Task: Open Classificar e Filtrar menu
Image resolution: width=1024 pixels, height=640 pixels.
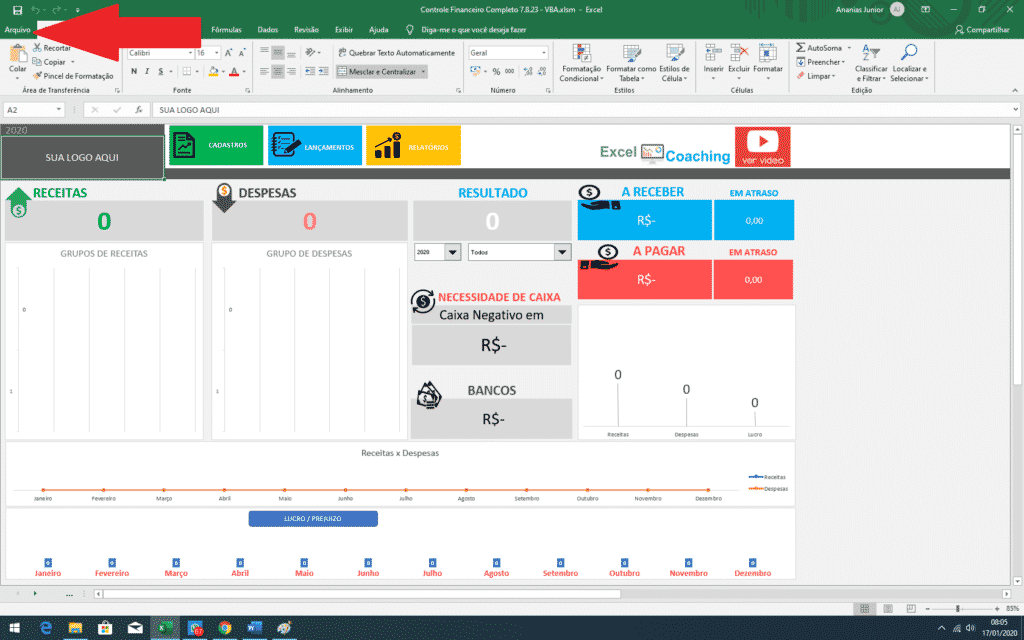Action: (x=871, y=63)
